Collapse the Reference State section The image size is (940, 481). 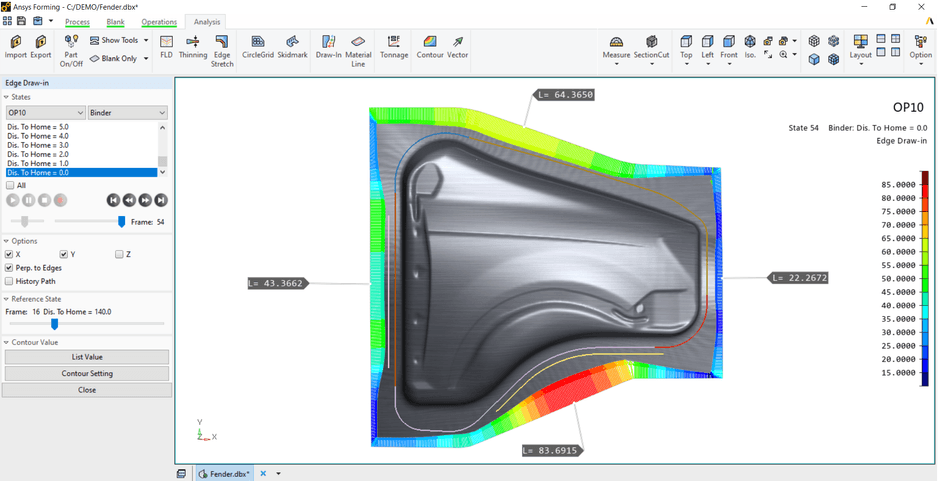[x=6, y=299]
